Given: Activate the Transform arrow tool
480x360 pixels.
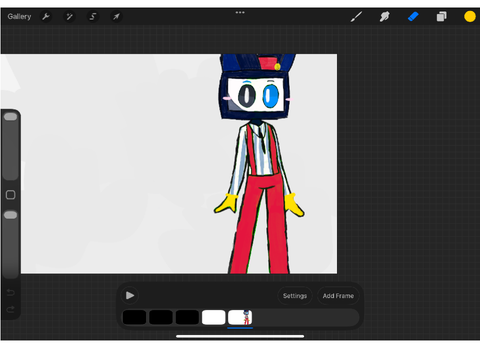Looking at the screenshot, I should click(116, 16).
